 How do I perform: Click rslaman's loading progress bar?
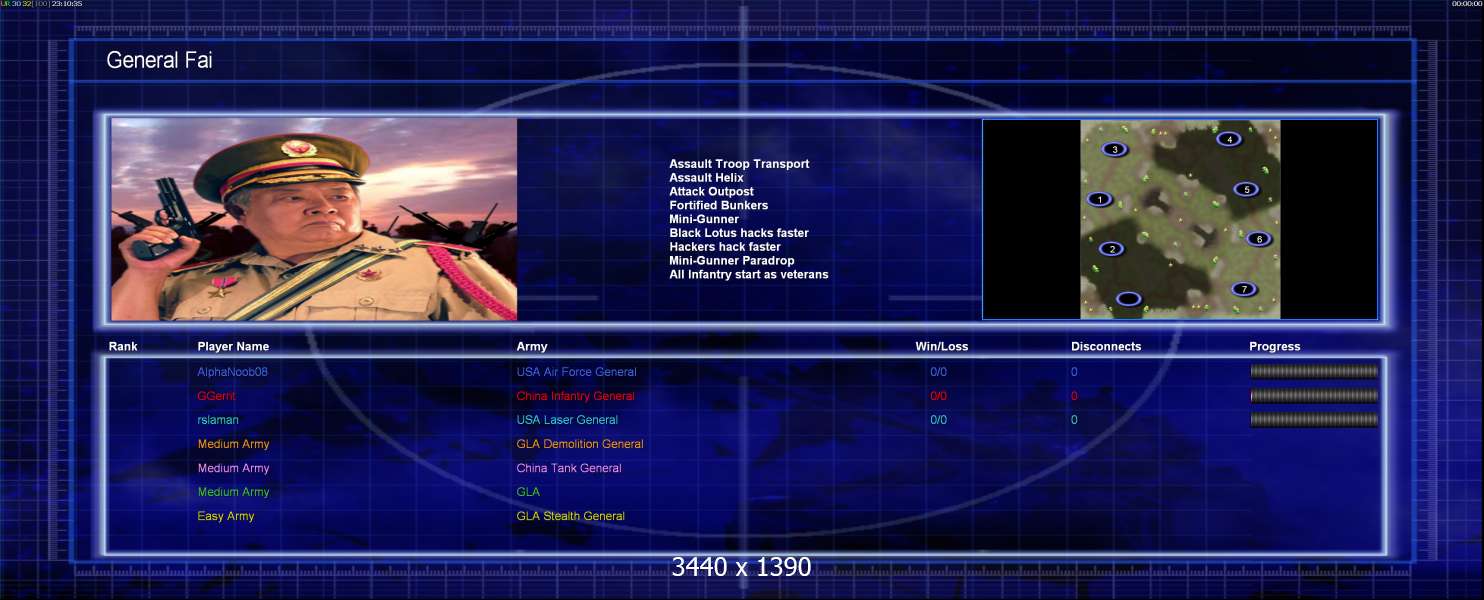click(x=1314, y=419)
